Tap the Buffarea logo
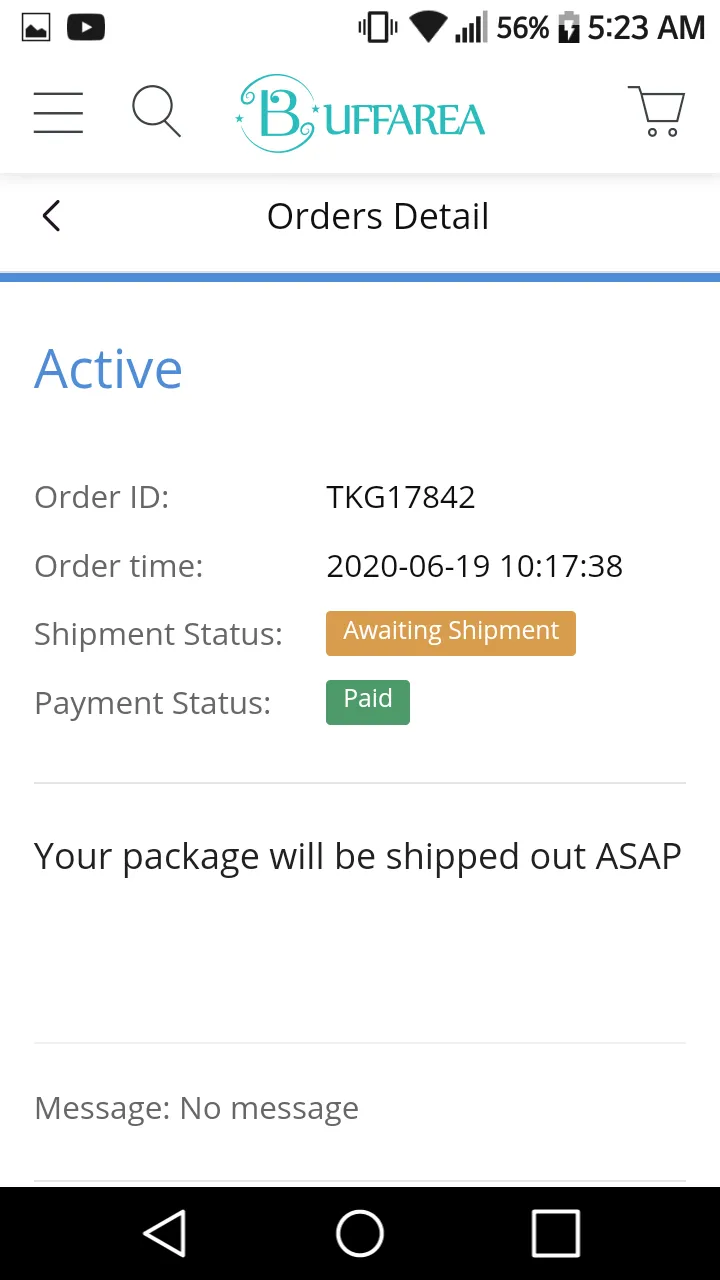Image resolution: width=720 pixels, height=1280 pixels. [360, 113]
